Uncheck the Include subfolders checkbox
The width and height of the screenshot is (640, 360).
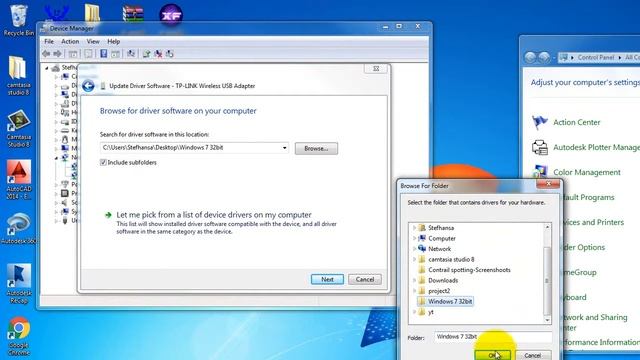pyautogui.click(x=103, y=162)
